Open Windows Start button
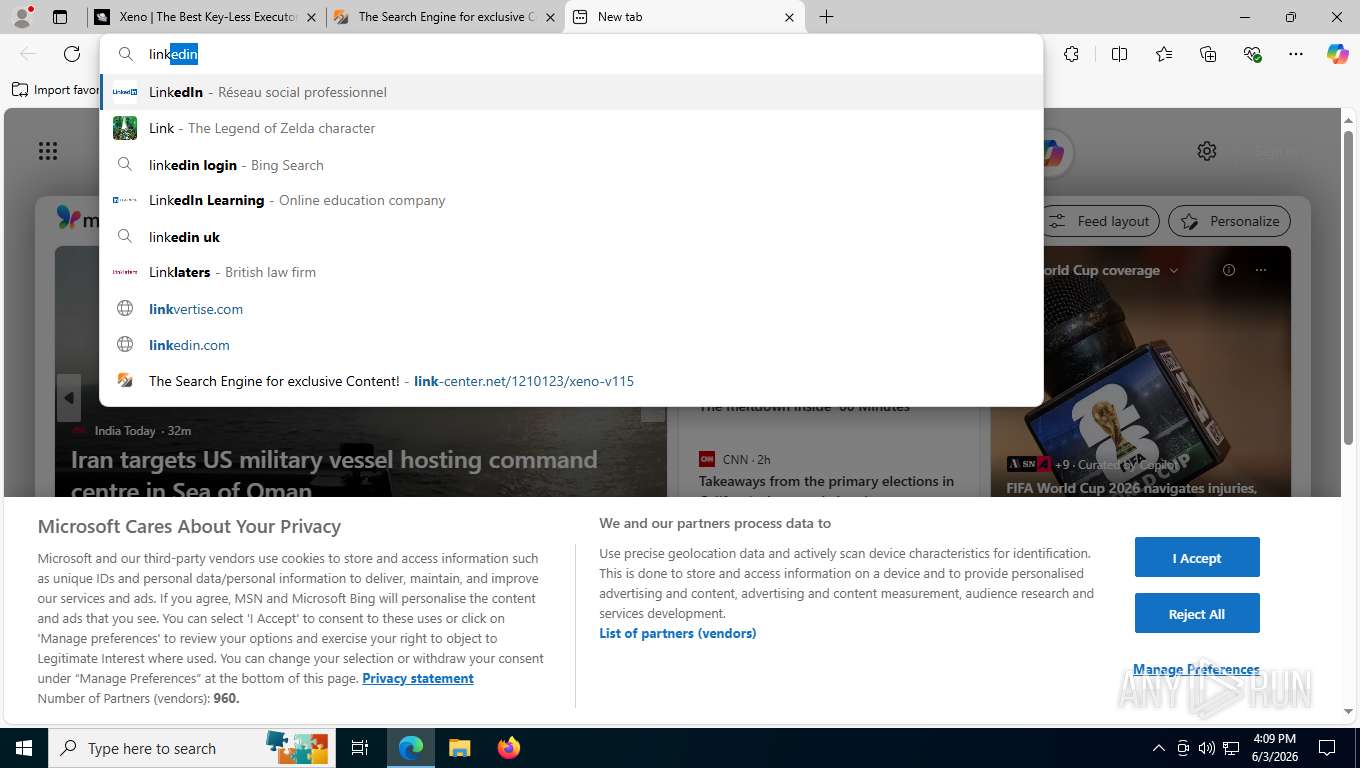Viewport: 1360px width, 768px height. [23, 748]
